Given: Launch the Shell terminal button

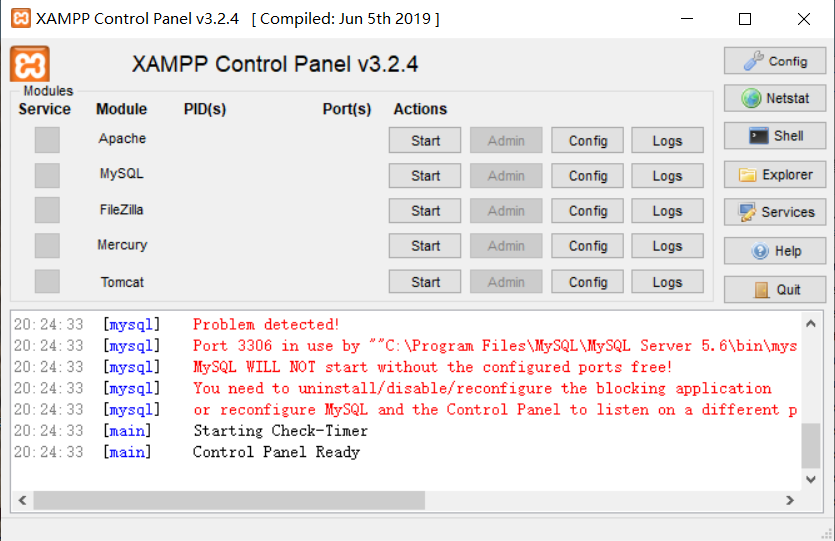Looking at the screenshot, I should 775,136.
